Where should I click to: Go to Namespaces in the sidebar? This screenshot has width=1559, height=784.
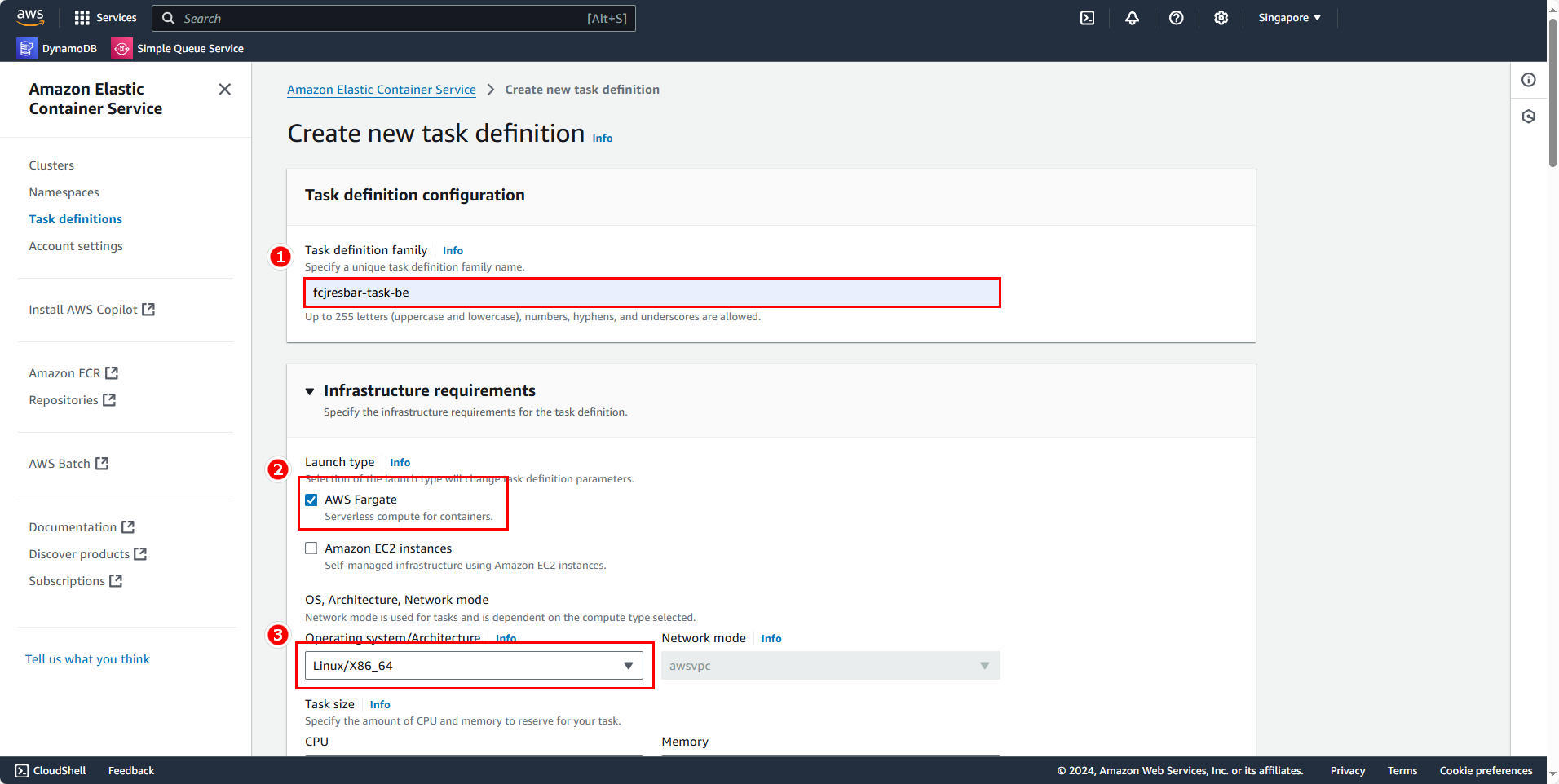click(x=64, y=192)
